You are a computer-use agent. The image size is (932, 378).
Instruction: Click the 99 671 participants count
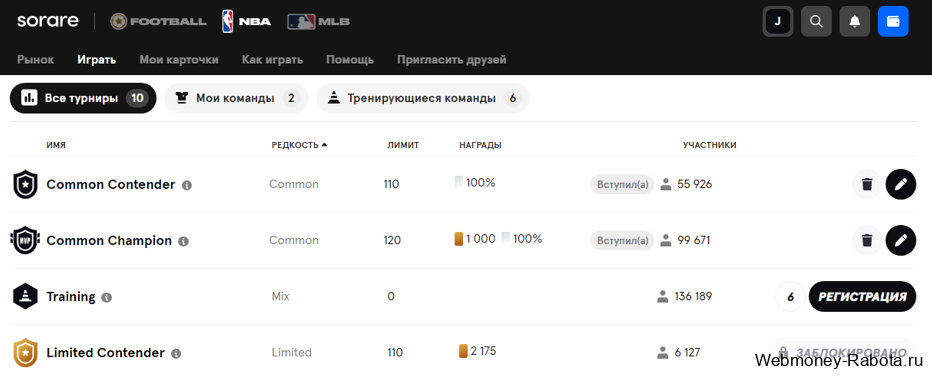(x=694, y=240)
